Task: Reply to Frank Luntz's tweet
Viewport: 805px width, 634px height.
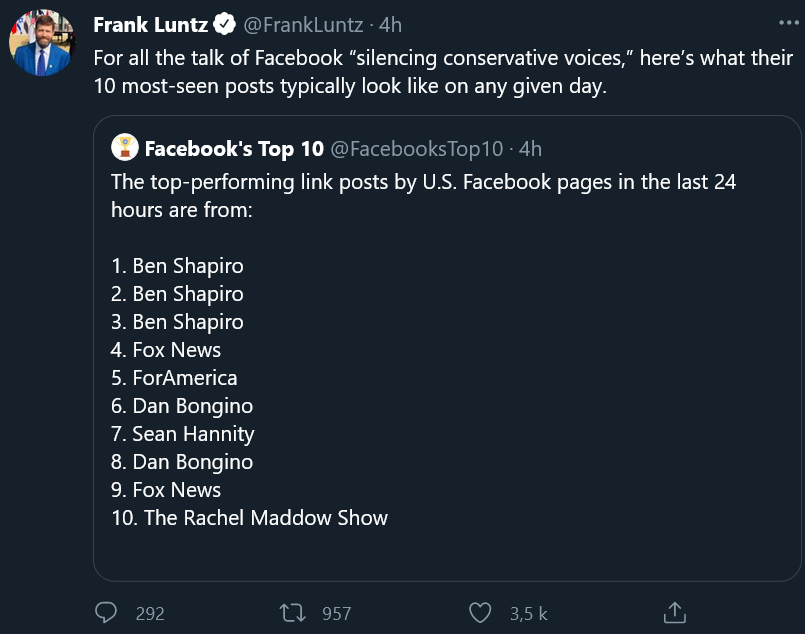Action: coord(106,613)
